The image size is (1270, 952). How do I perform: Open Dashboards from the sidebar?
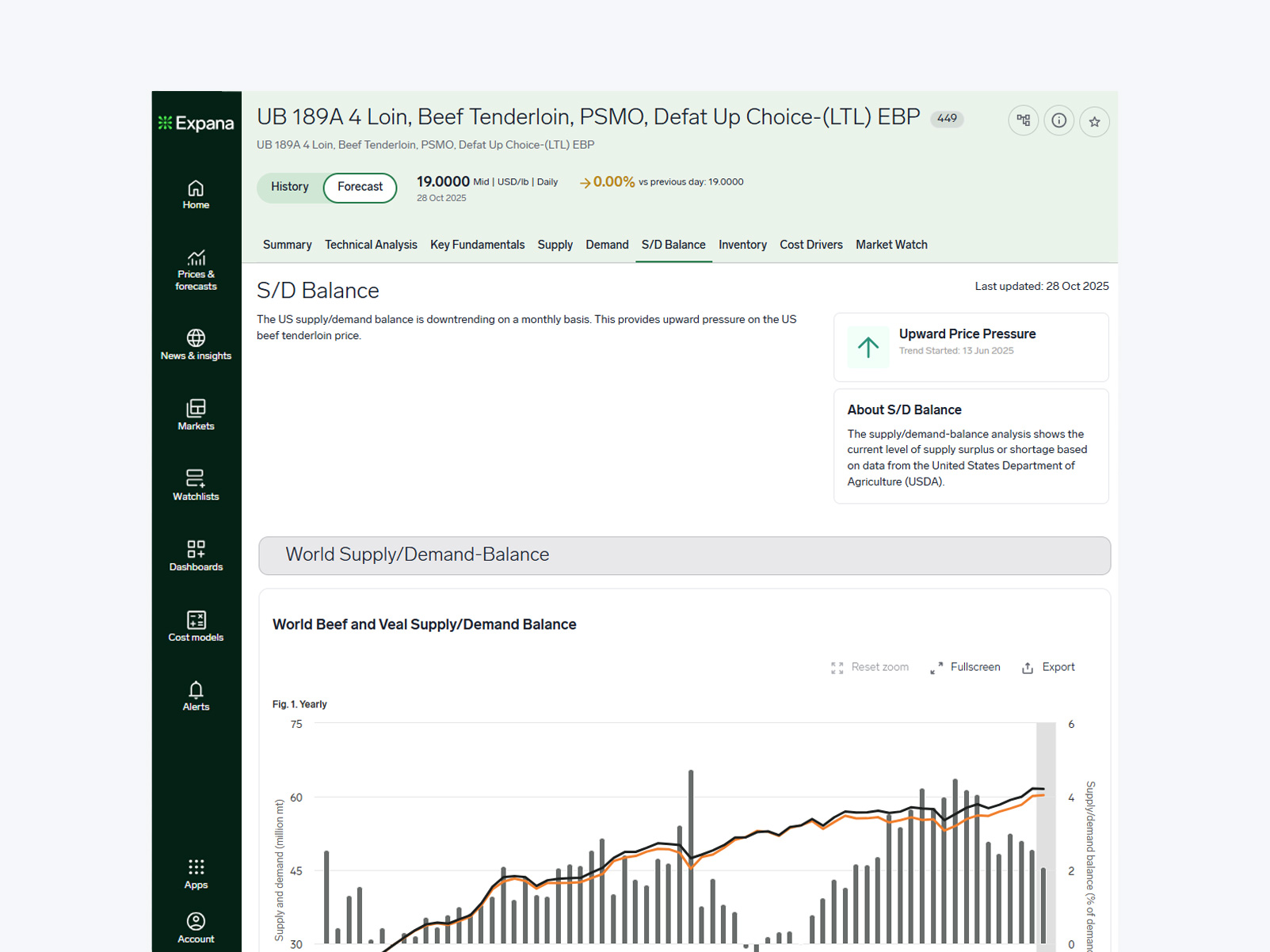(196, 556)
